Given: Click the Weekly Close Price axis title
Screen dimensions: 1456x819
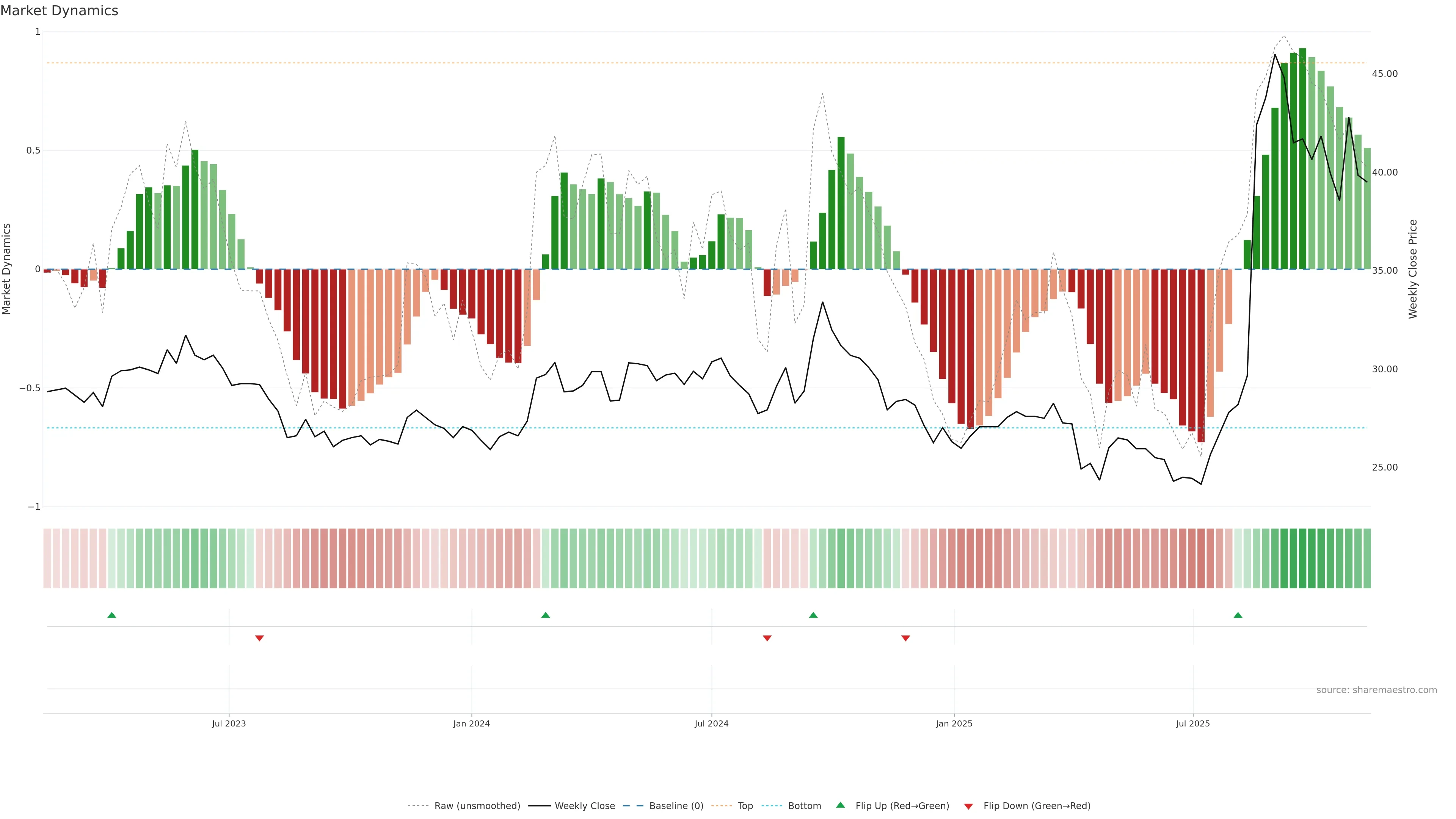Looking at the screenshot, I should [x=1412, y=269].
